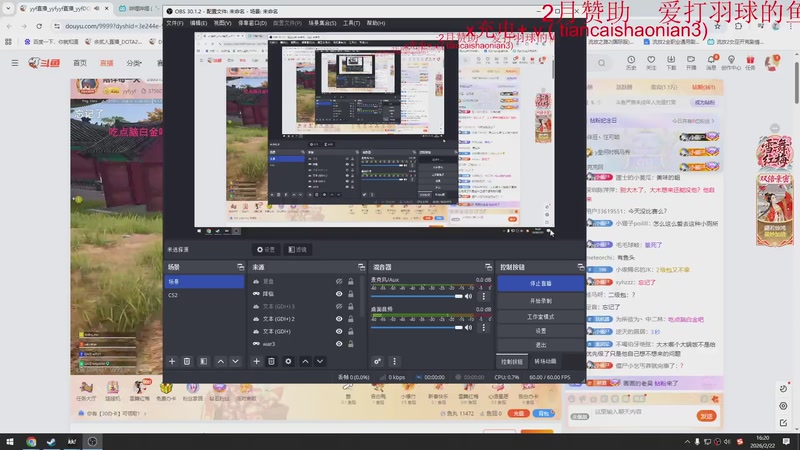Open 设置 in OBS controls panel
Image resolution: width=800 pixels, height=450 pixels.
(540, 331)
